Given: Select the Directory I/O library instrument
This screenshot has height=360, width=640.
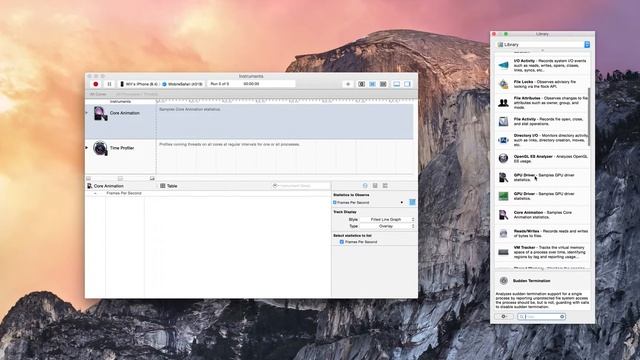Looking at the screenshot, I should coord(542,140).
